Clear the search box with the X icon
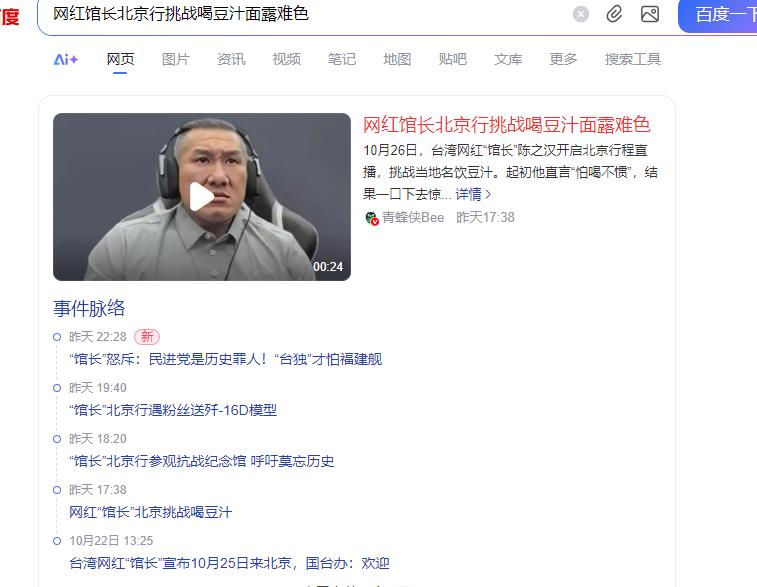757x587 pixels. [x=581, y=14]
